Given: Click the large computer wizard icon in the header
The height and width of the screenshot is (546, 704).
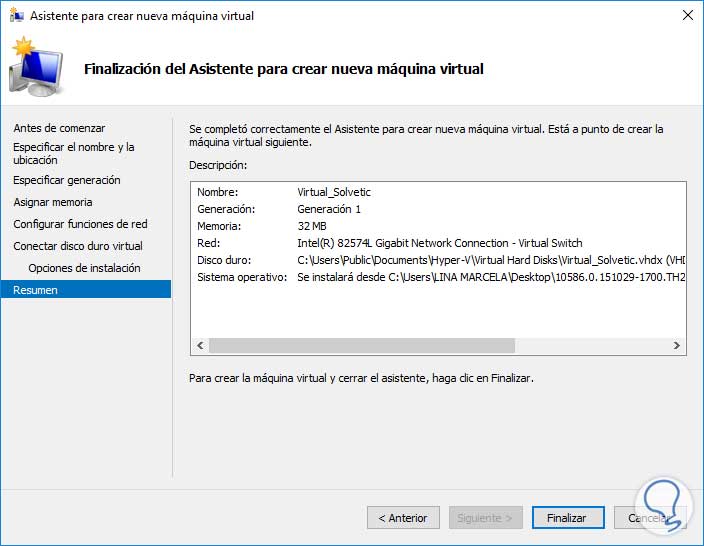Looking at the screenshot, I should point(36,67).
